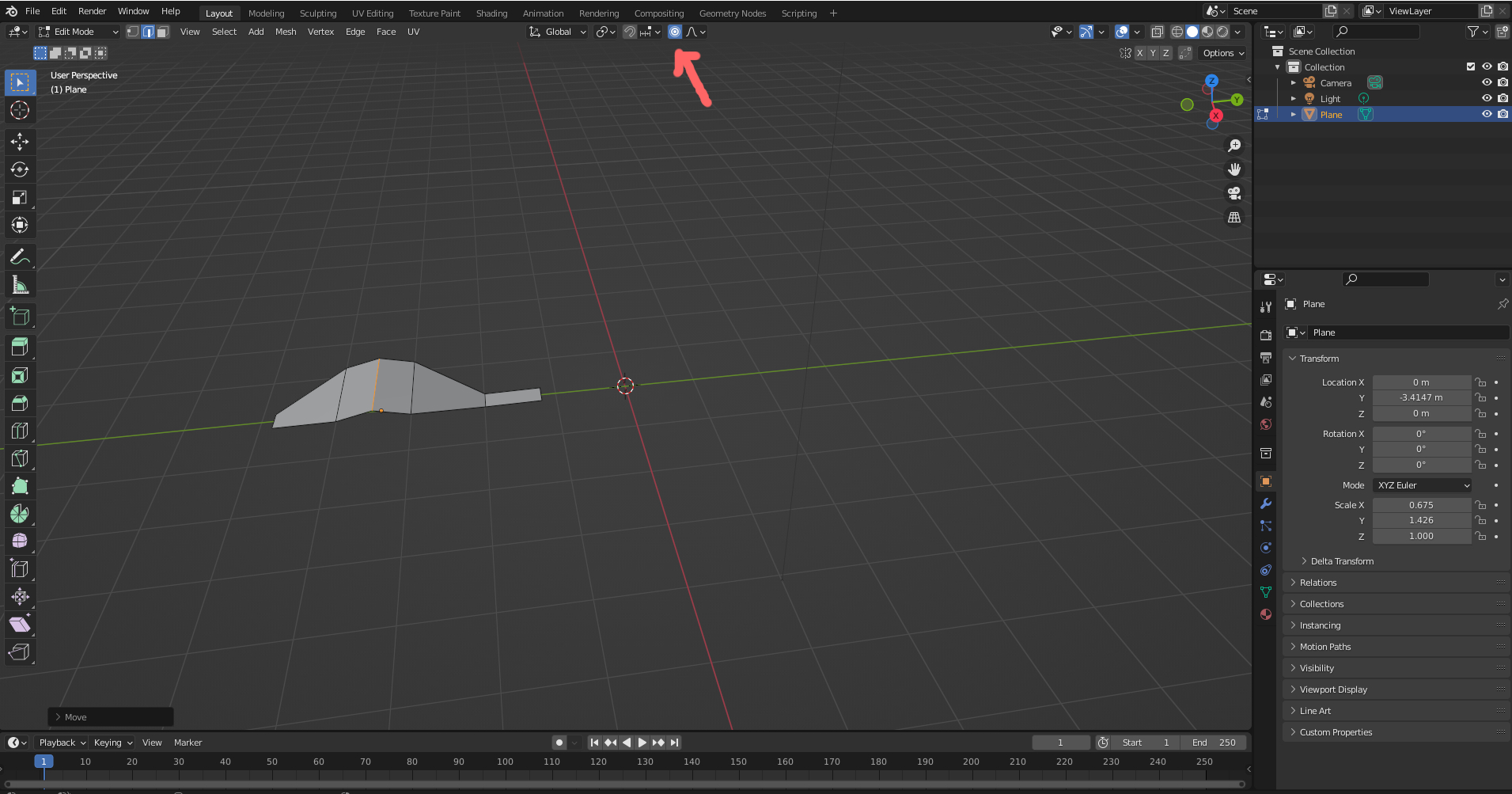
Task: Select the Smooth vertices tool
Action: (20, 541)
